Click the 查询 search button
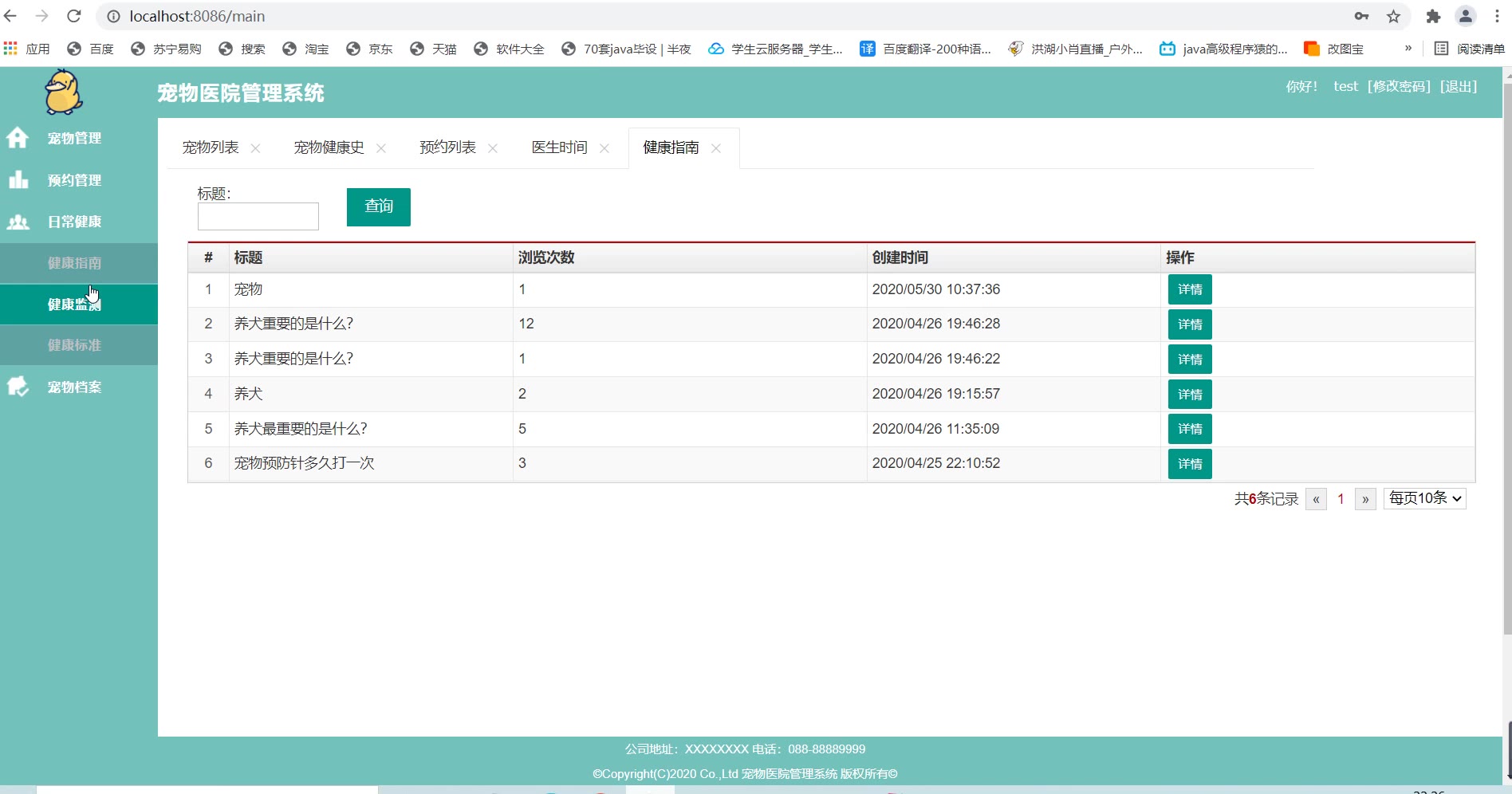1512x794 pixels. point(379,207)
